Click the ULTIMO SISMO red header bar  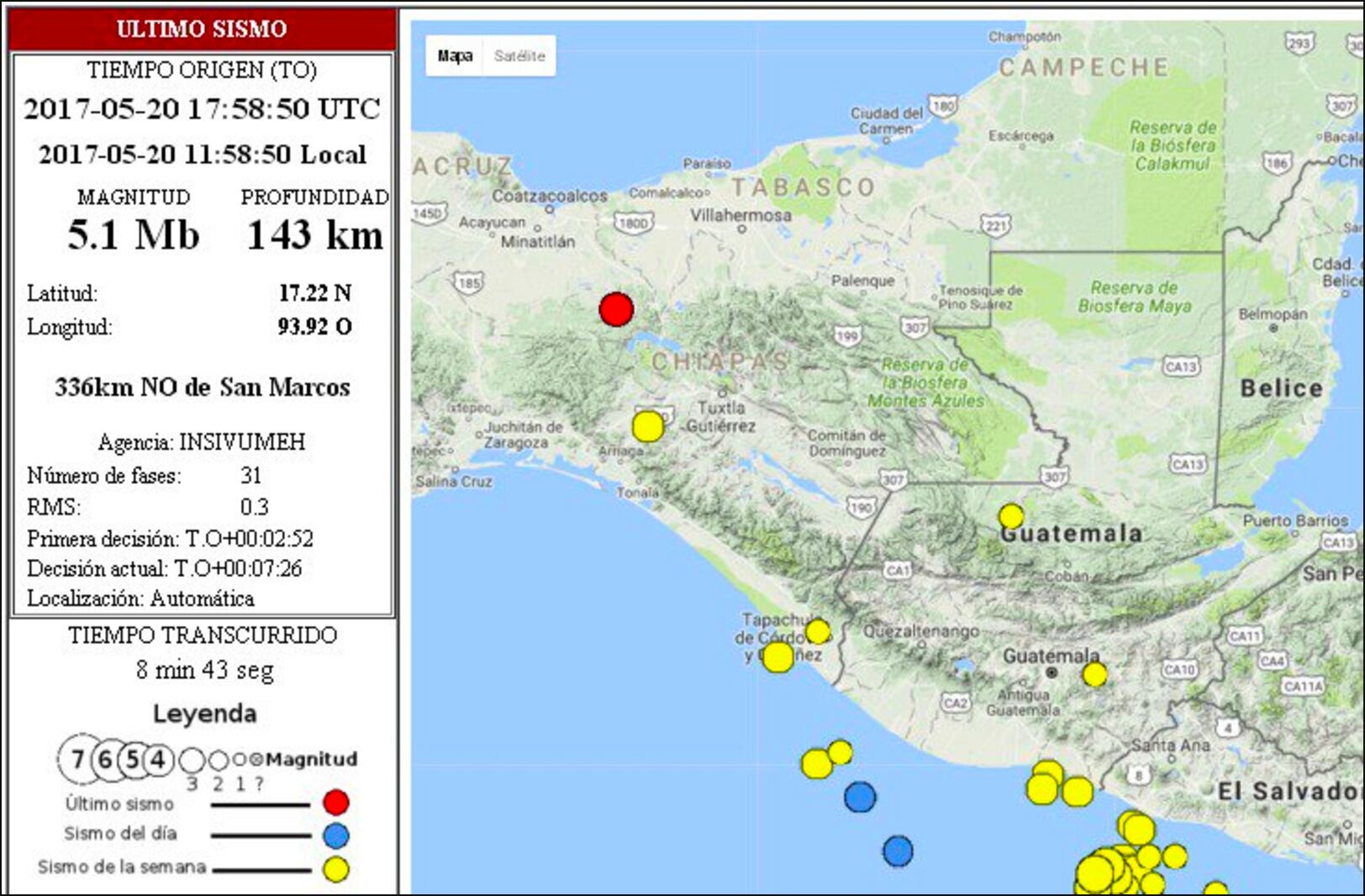pyautogui.click(x=202, y=29)
